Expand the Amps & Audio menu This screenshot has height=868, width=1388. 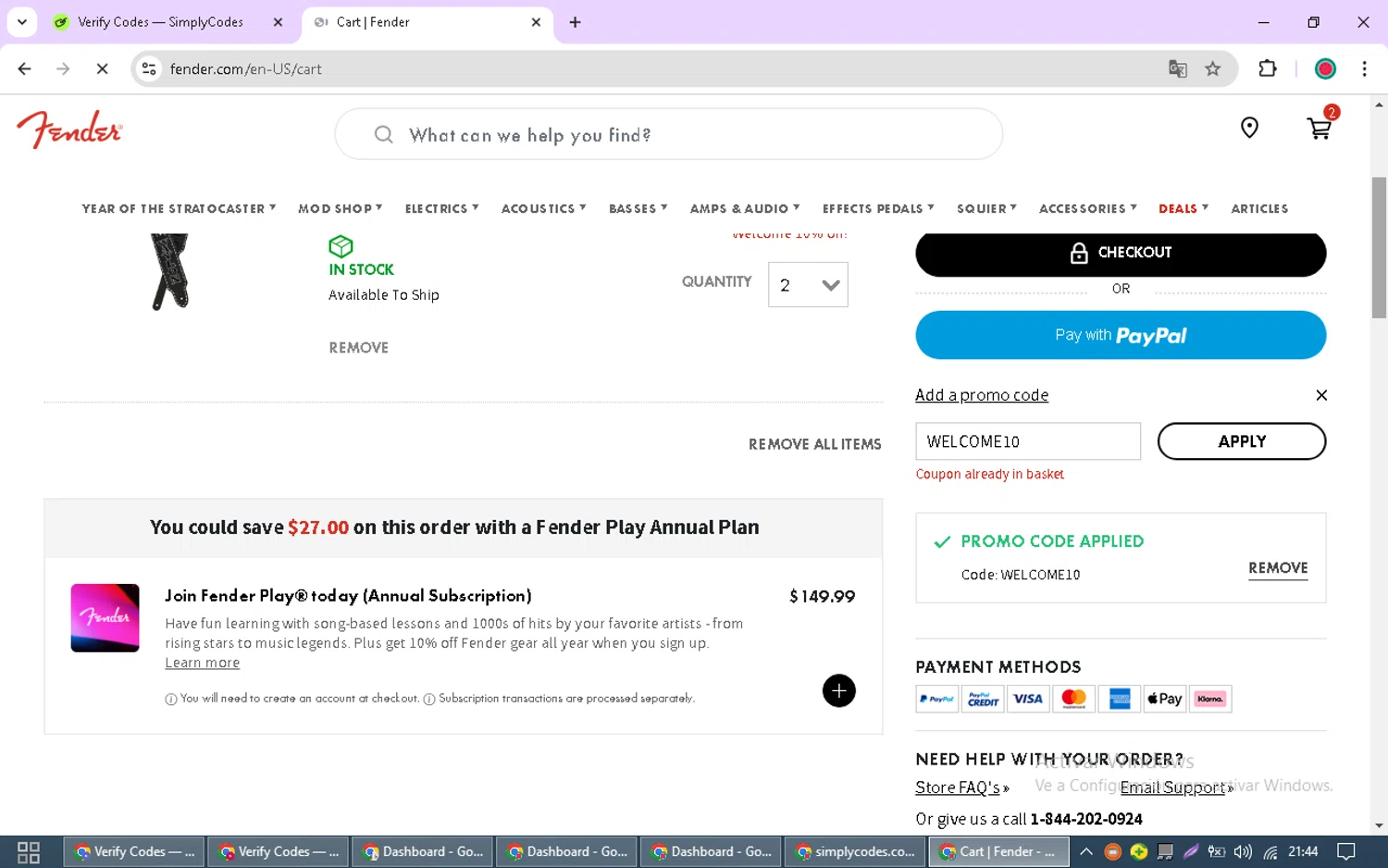(745, 208)
